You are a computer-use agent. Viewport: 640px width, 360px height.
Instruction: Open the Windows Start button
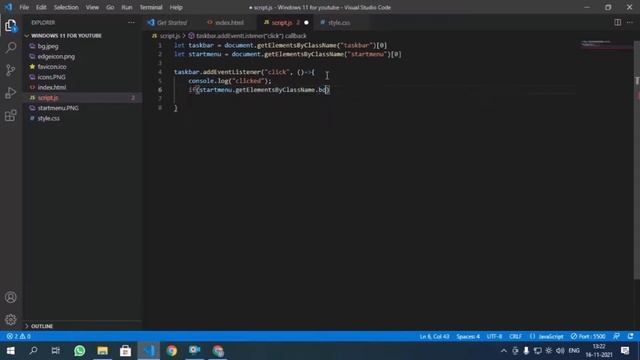coord(11,351)
